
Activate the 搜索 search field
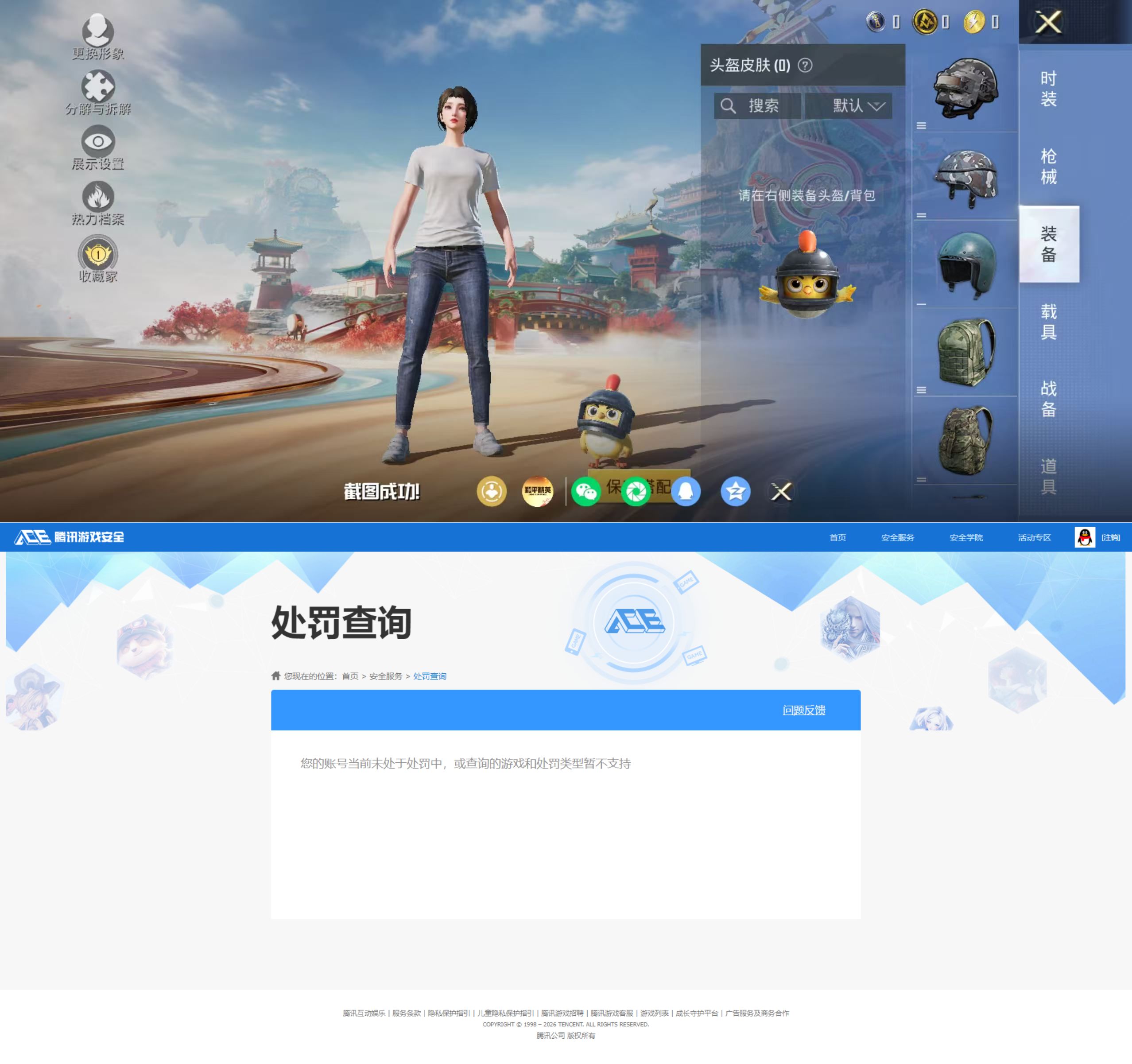[757, 106]
